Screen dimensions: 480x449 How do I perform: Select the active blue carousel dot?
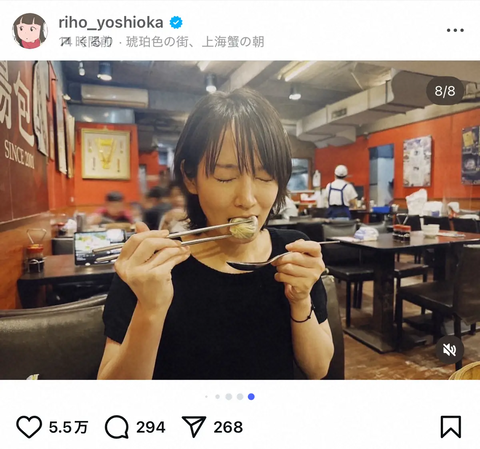click(x=251, y=397)
